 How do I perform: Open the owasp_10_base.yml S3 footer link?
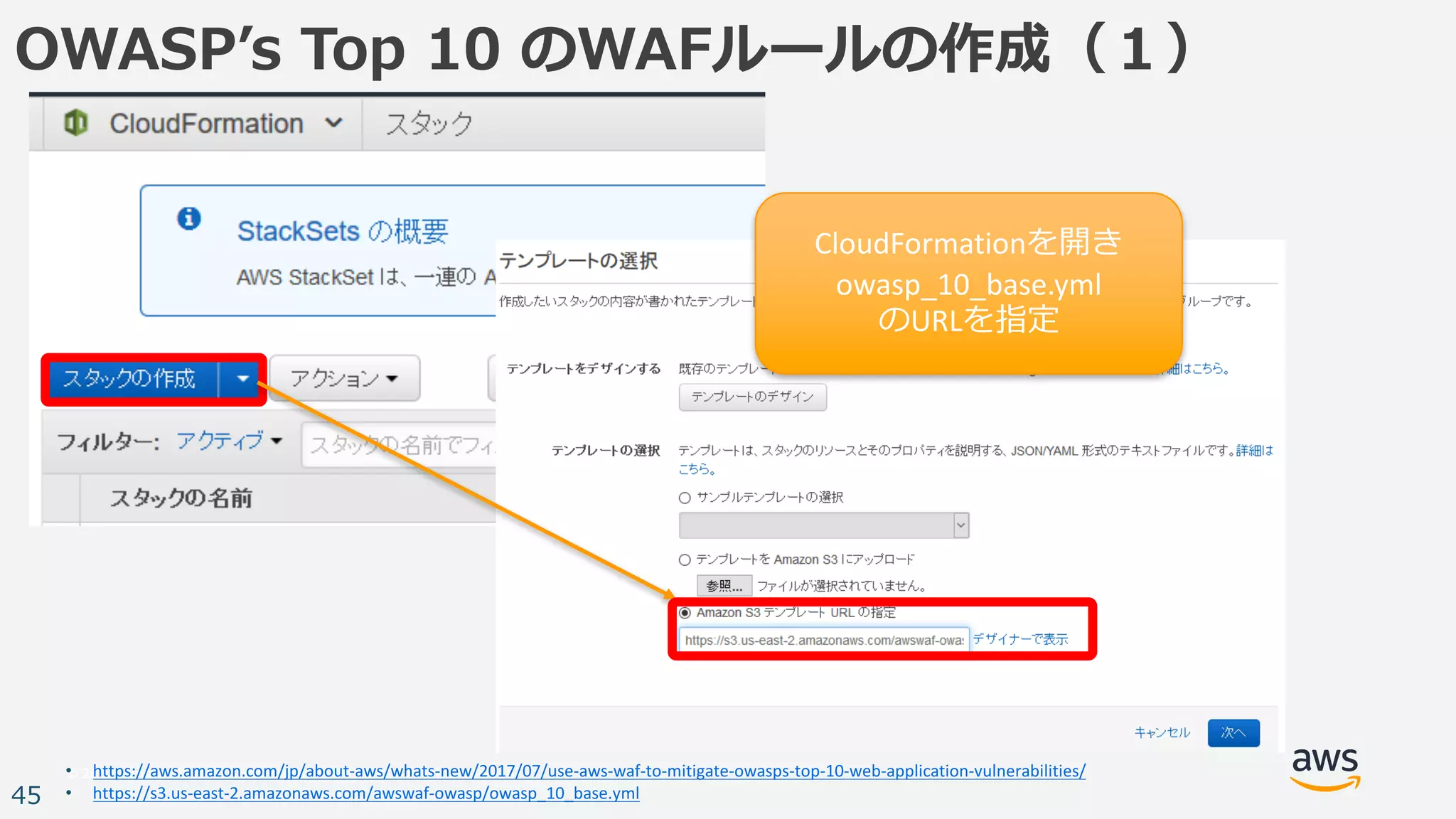pos(366,793)
